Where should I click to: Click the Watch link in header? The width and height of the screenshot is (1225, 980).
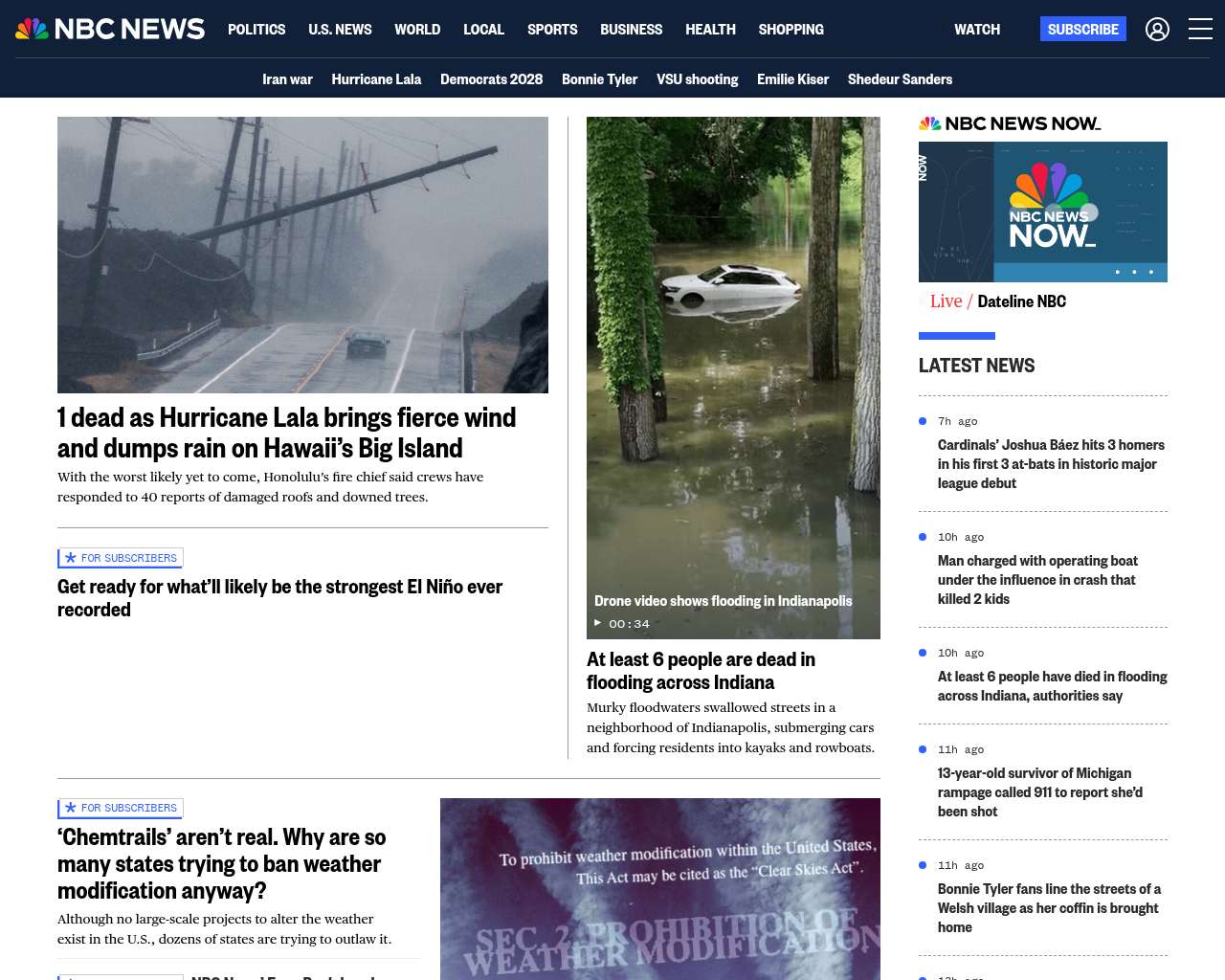tap(977, 30)
